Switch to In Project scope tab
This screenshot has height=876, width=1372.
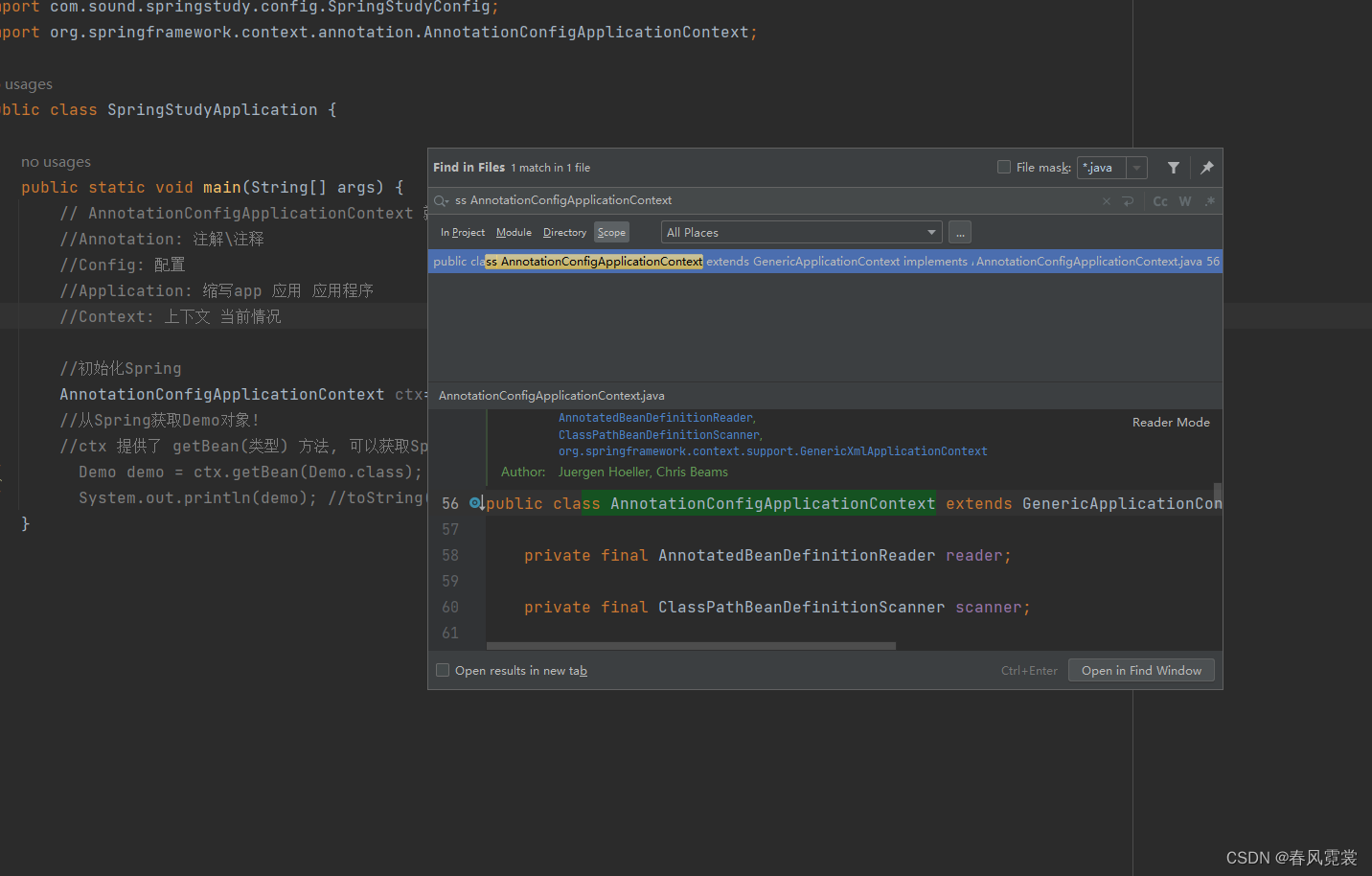(x=463, y=232)
